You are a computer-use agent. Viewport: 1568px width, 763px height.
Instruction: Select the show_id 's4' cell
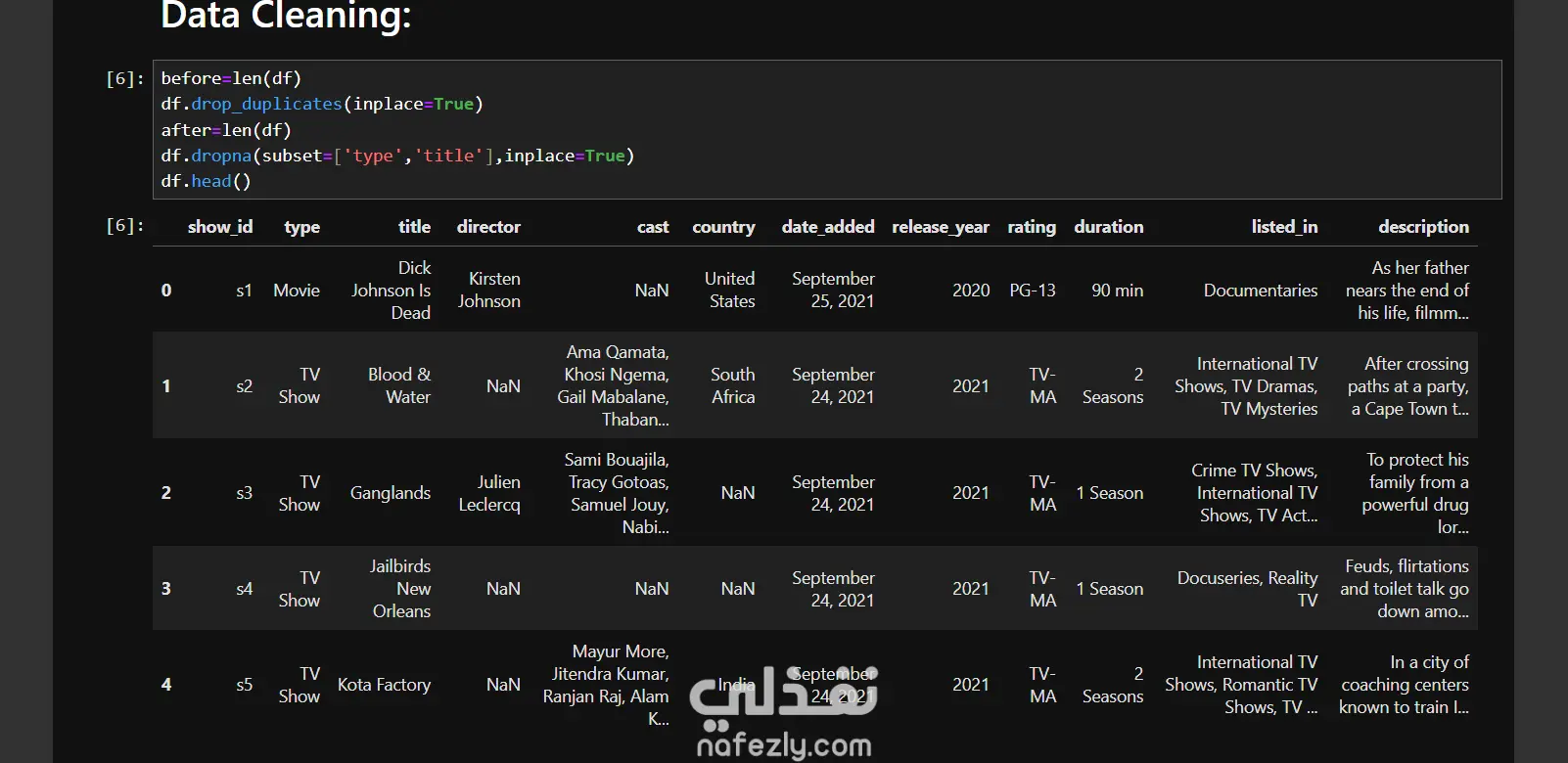click(245, 589)
